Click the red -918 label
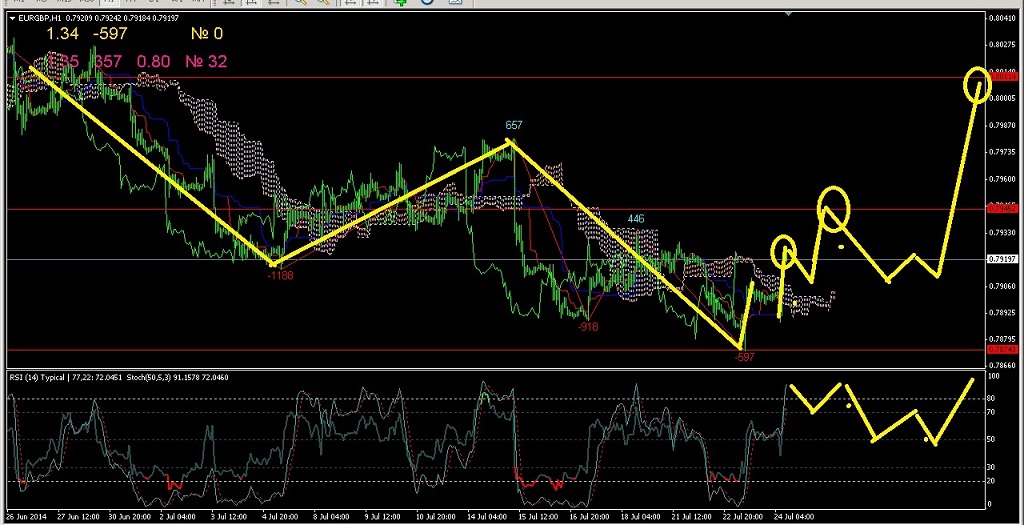Screen dimensions: 1024x525 588,326
